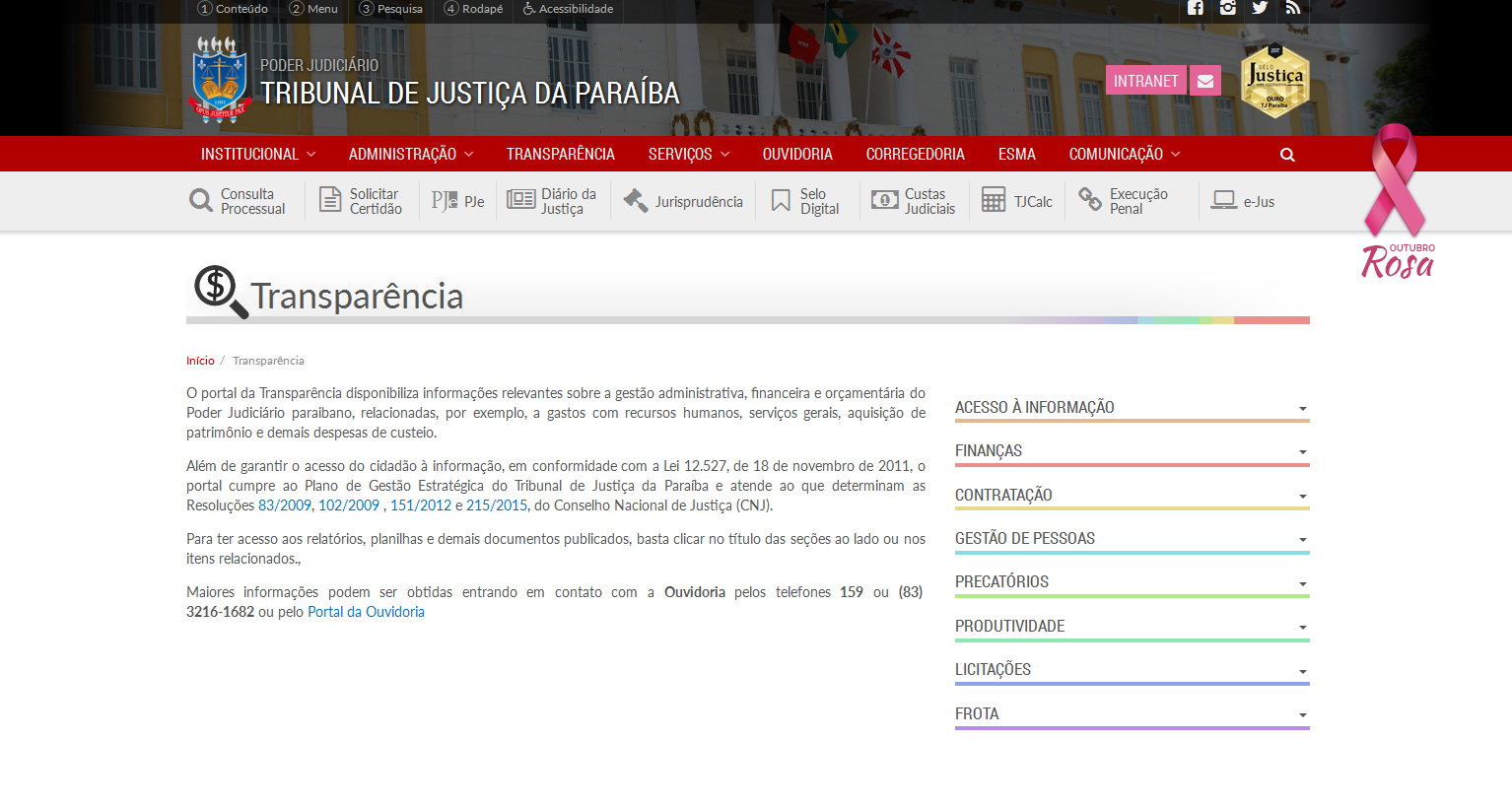Select the Corregedoria menu item

pyautogui.click(x=915, y=155)
